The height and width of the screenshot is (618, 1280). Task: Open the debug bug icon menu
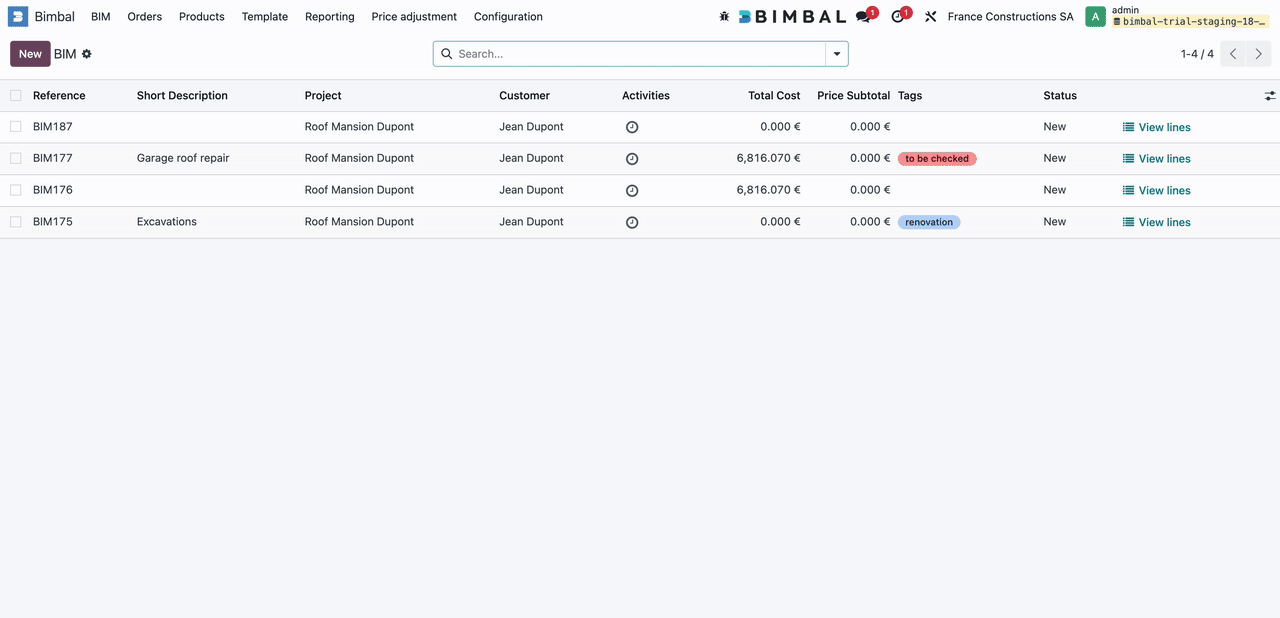[725, 17]
